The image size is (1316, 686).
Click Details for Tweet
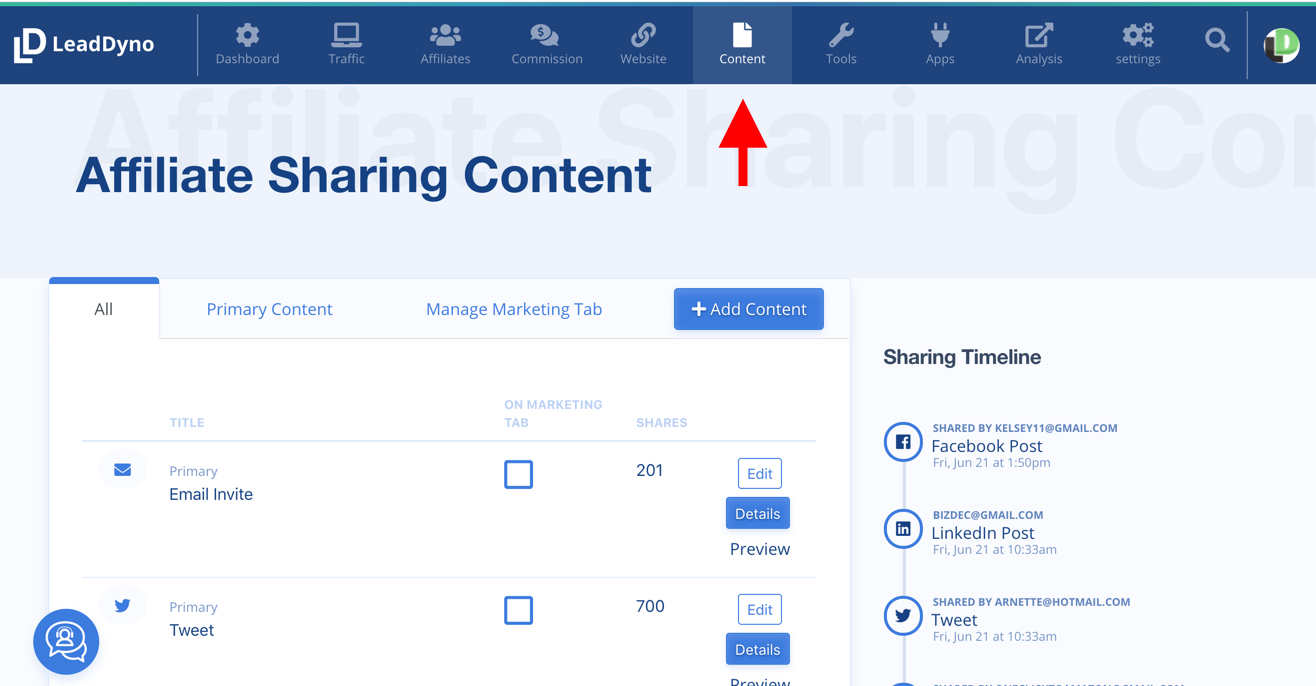(758, 649)
